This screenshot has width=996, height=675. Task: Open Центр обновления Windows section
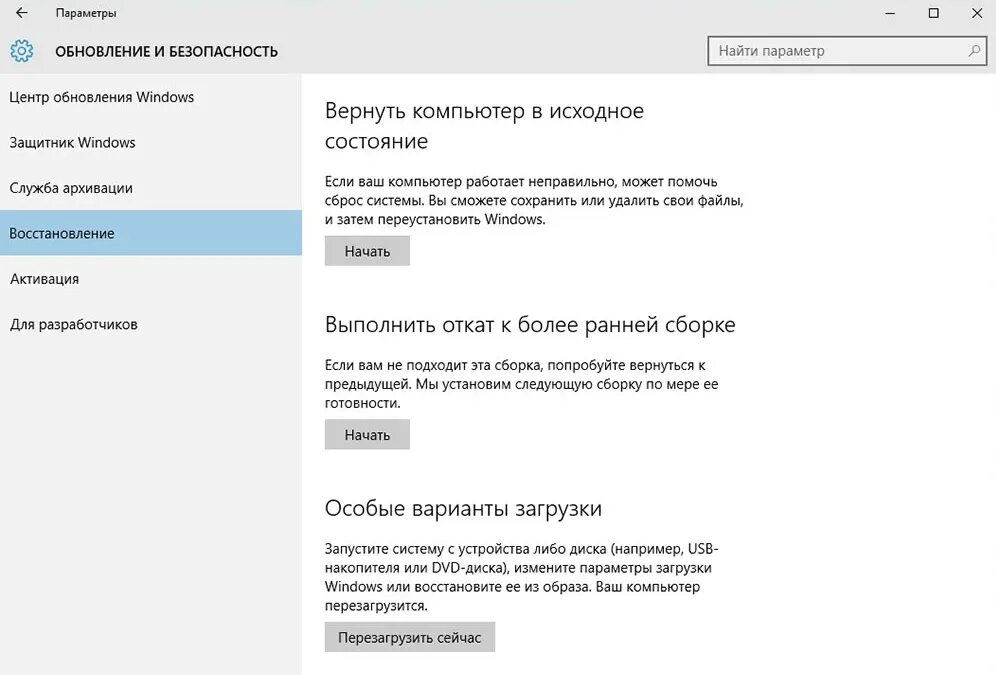102,97
